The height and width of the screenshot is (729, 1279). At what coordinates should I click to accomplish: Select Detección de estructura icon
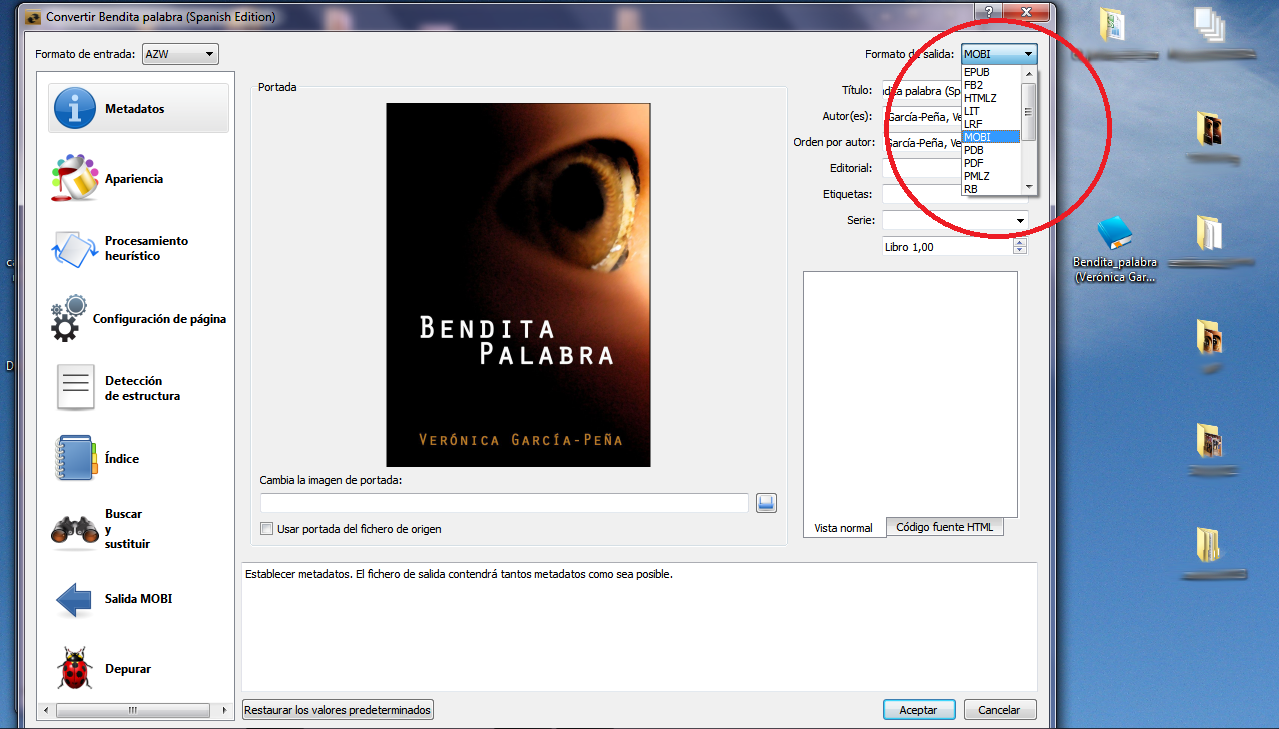tap(75, 388)
